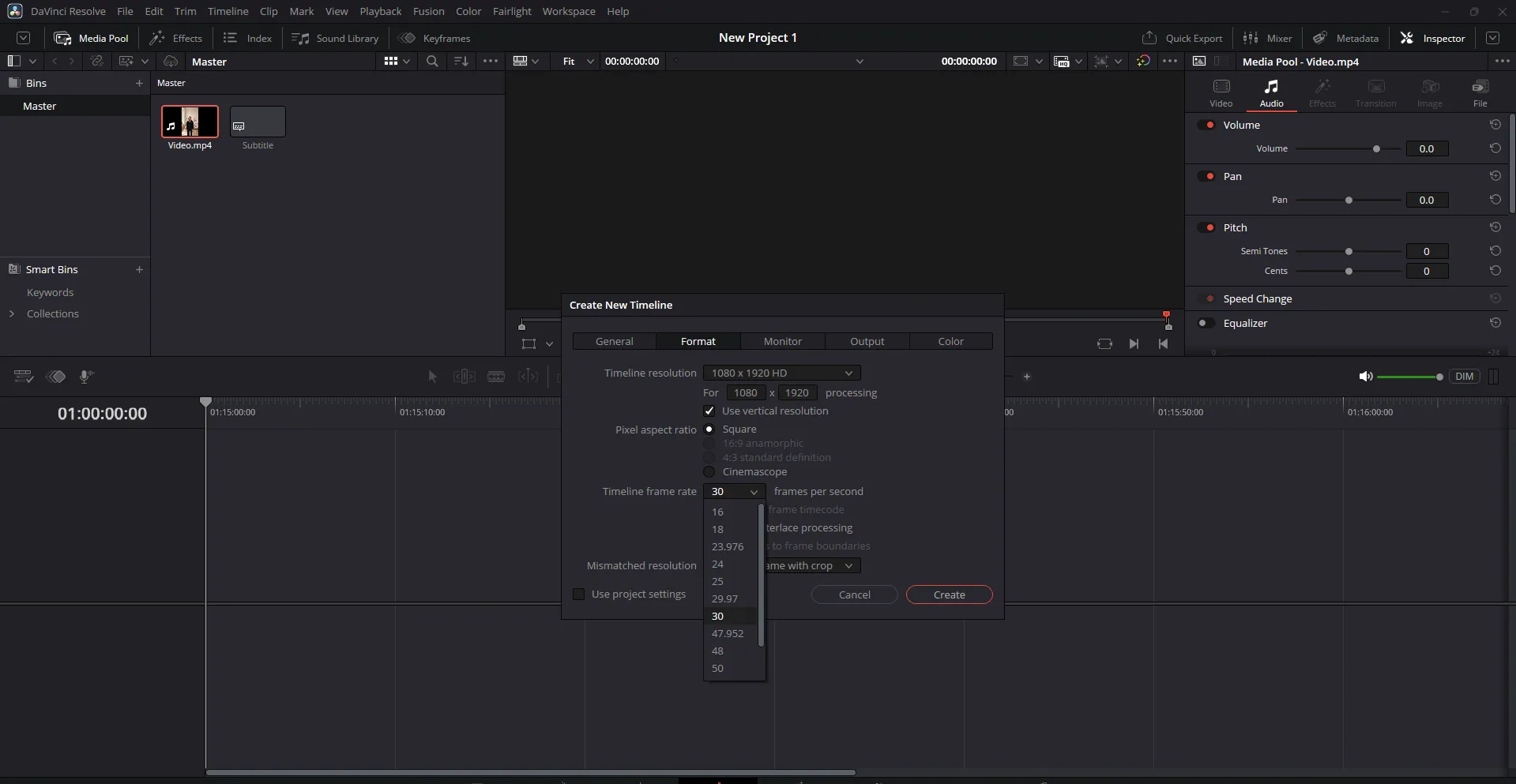Add a new smart bin
Image resolution: width=1516 pixels, height=784 pixels.
[139, 269]
